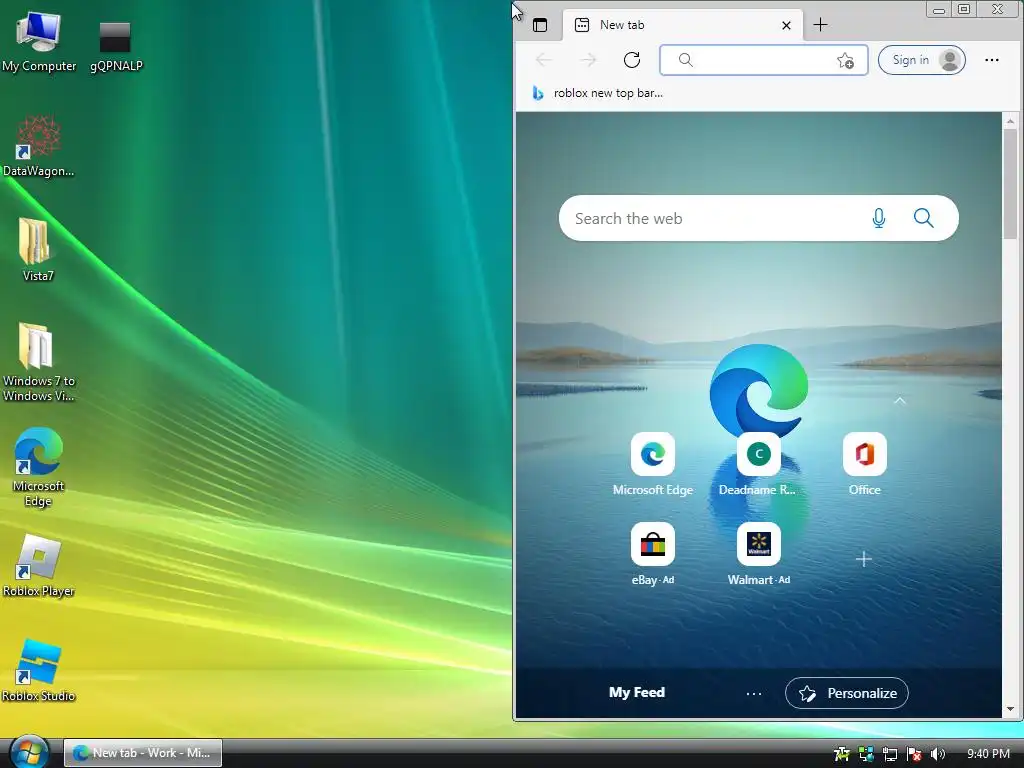Click the page vertical scrollbar thumb
The image size is (1024, 768).
pyautogui.click(x=1010, y=184)
